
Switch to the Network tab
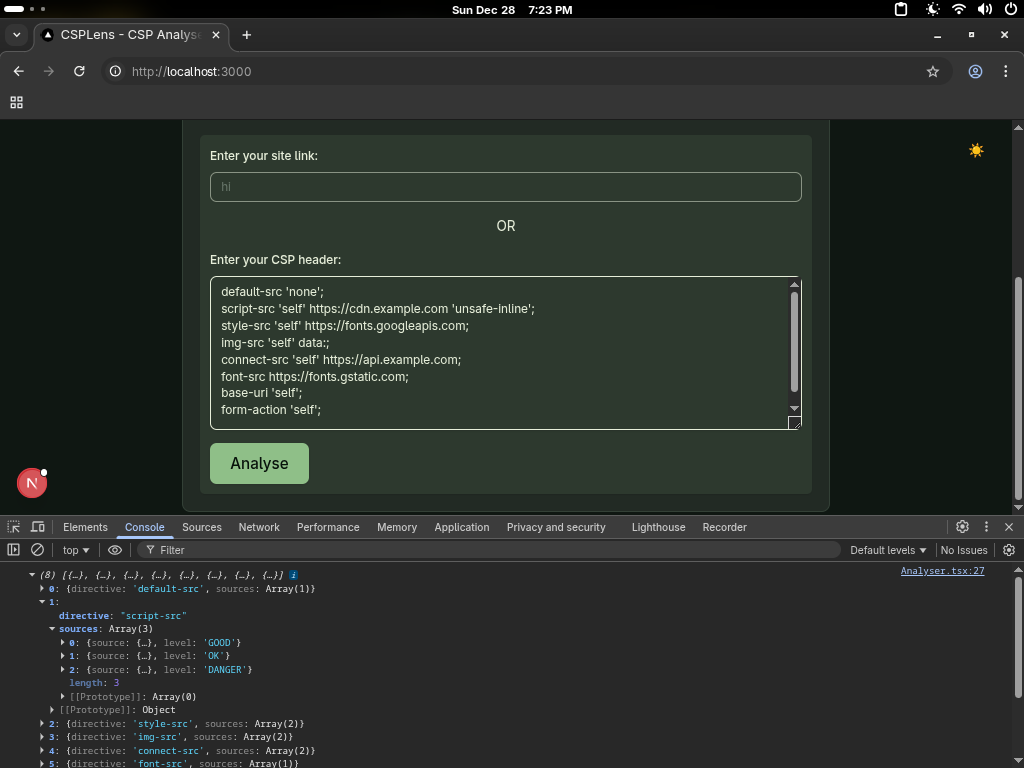point(259,527)
